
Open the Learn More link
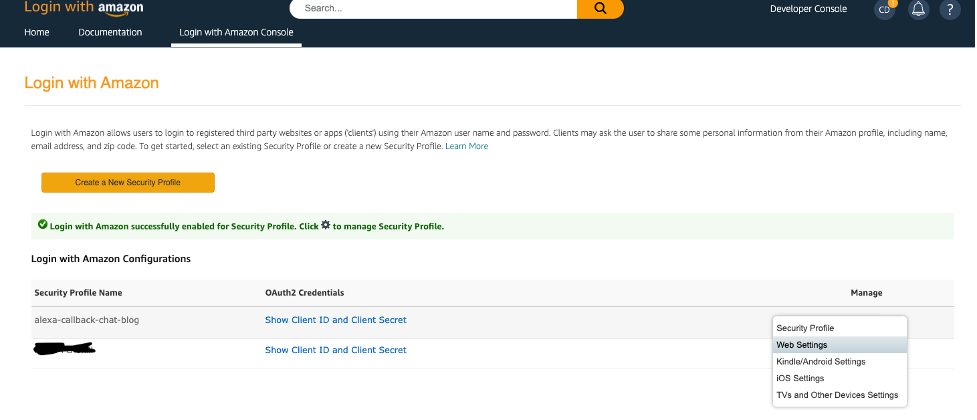pos(467,146)
